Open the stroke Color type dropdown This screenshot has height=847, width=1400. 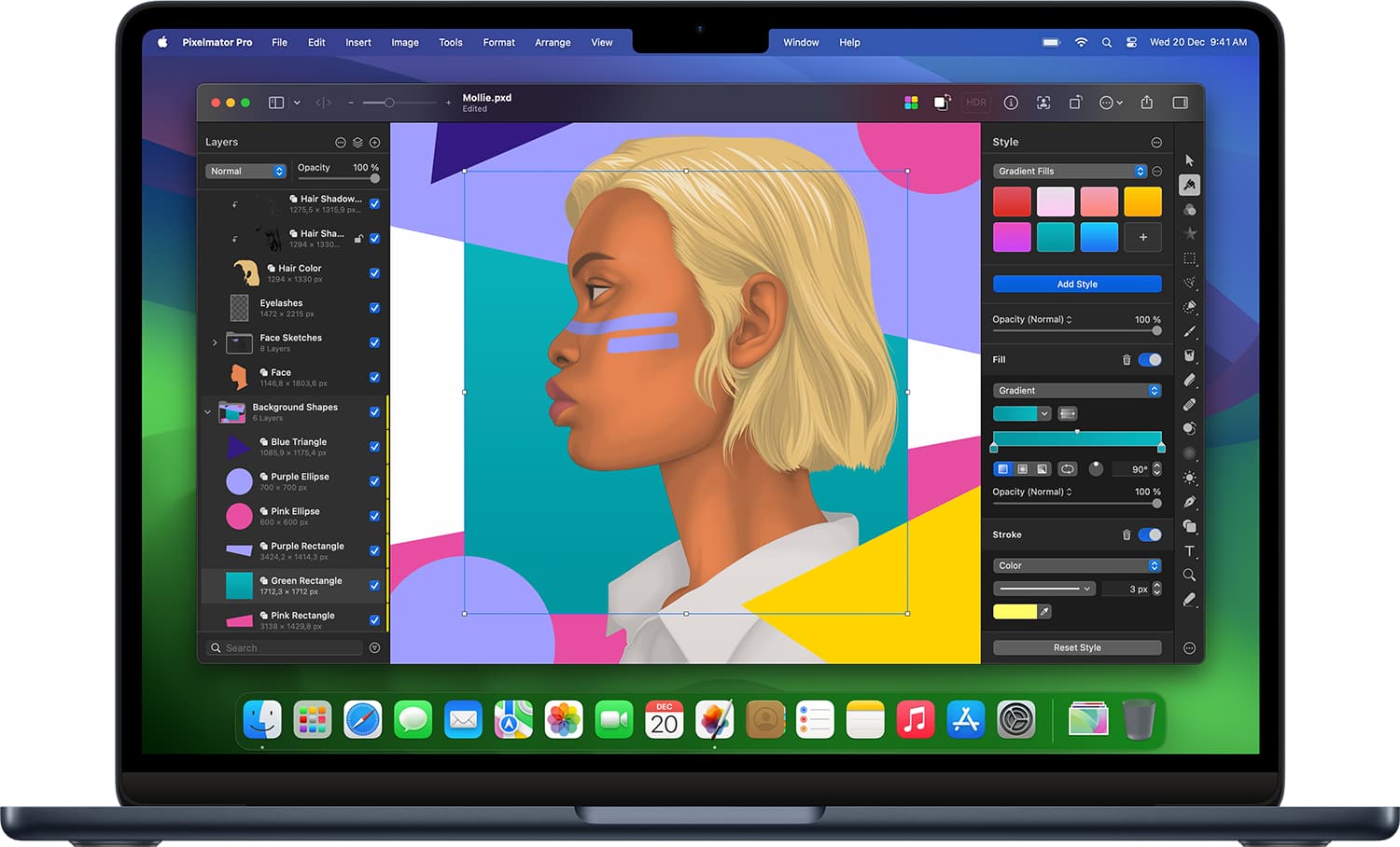click(1077, 565)
